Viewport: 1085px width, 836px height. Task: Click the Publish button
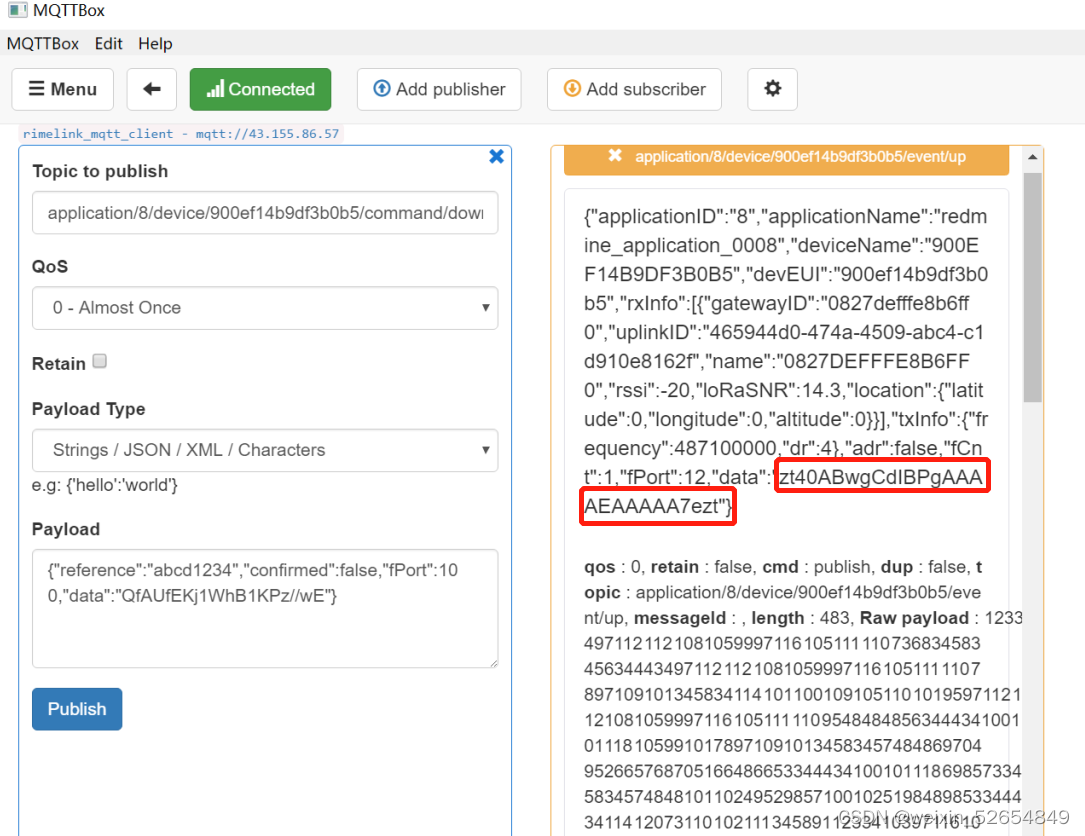tap(76, 708)
